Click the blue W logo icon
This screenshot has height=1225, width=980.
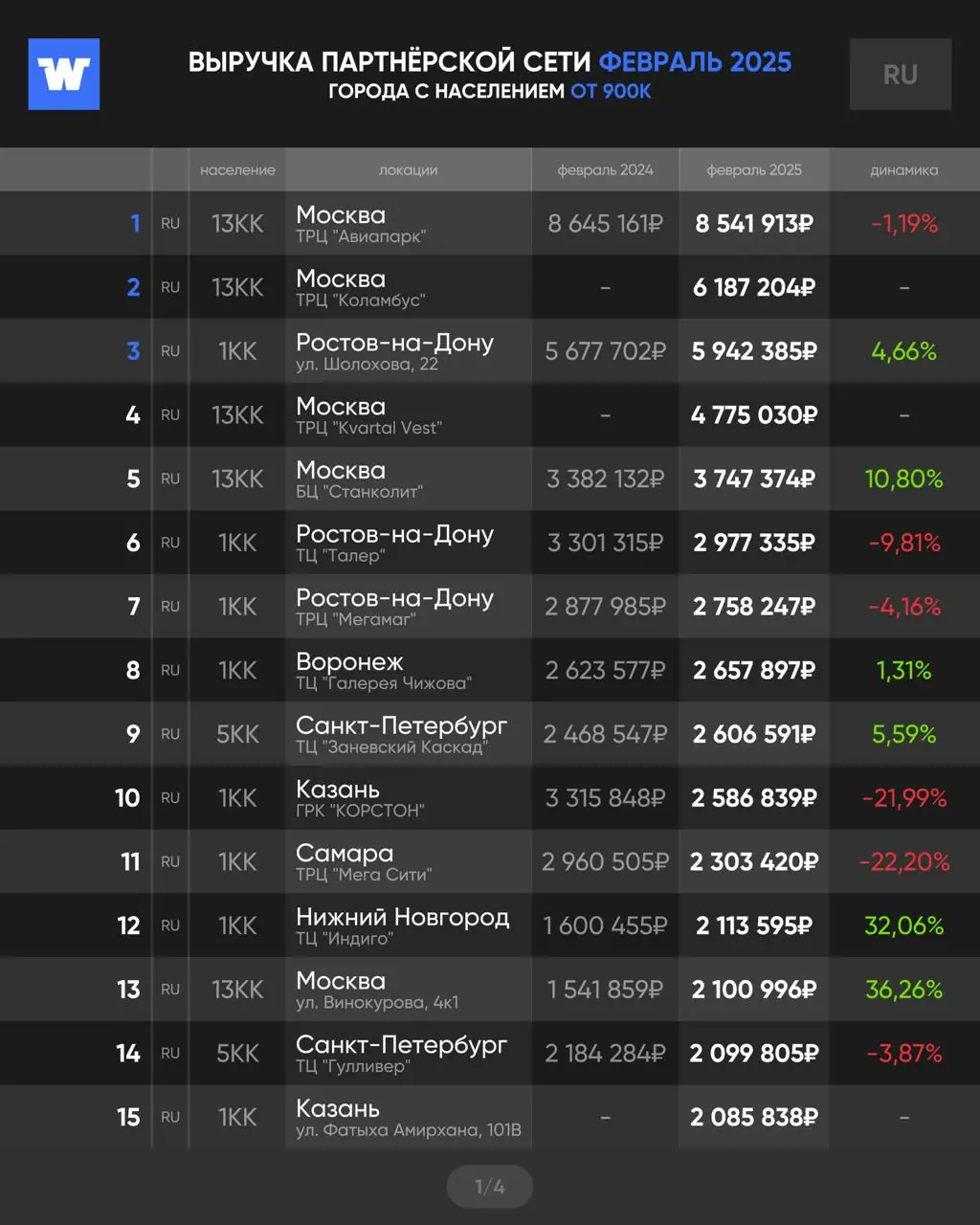pos(64,74)
